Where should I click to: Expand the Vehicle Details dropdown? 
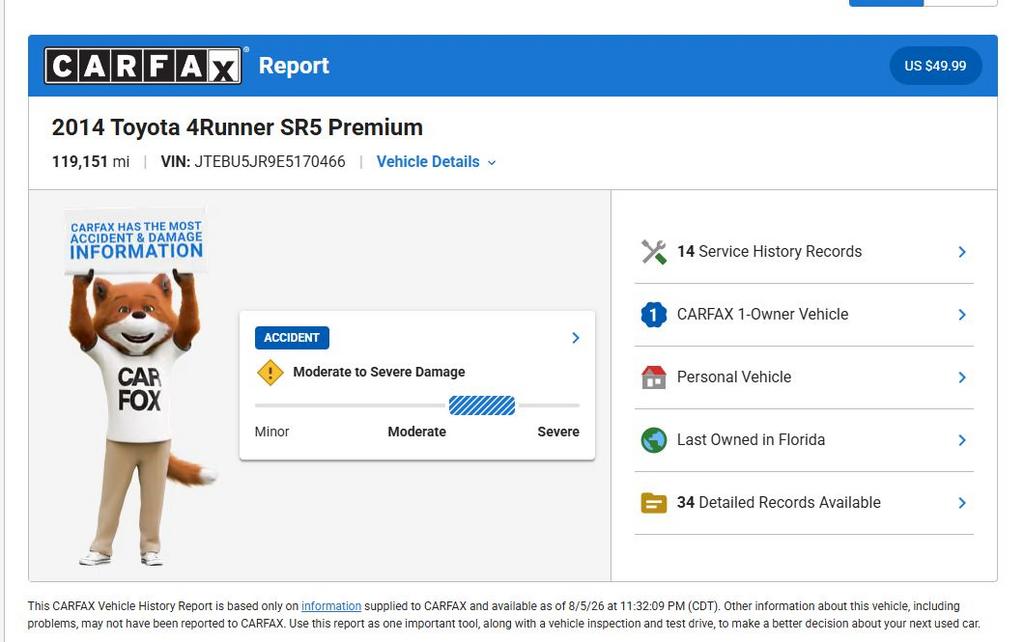click(x=436, y=162)
